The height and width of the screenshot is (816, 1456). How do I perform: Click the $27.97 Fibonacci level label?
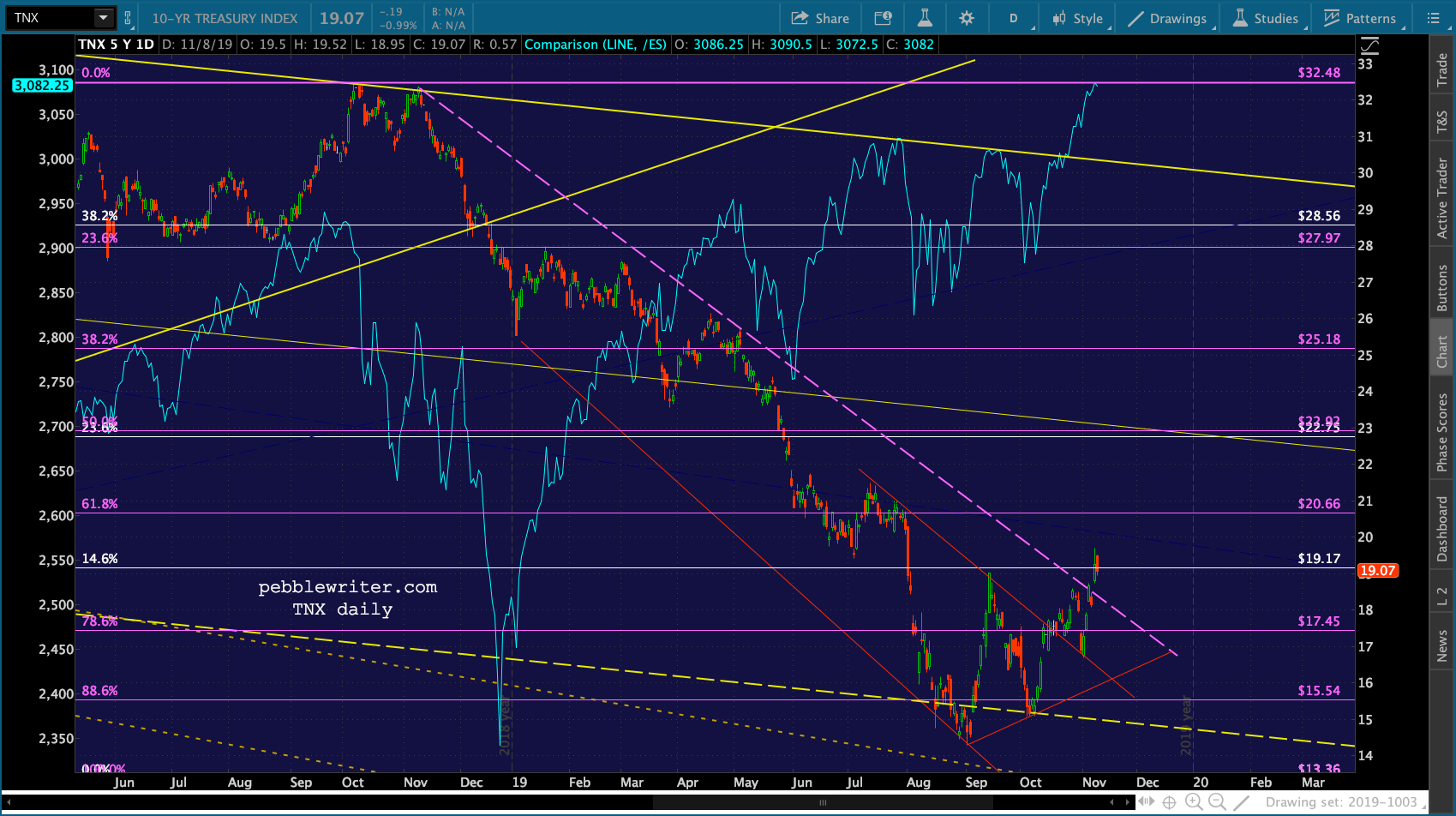click(1319, 237)
